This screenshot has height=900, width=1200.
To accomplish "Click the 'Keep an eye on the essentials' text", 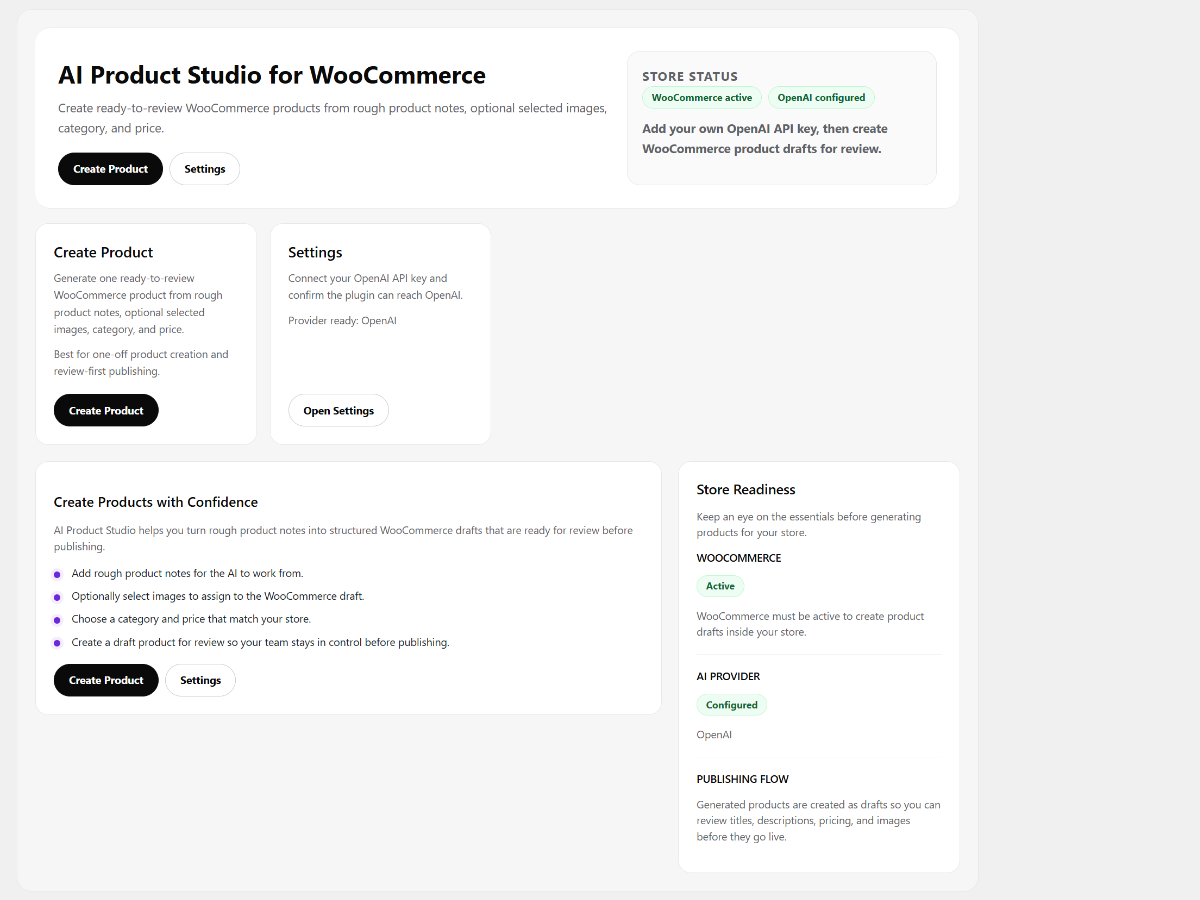I will click(809, 525).
